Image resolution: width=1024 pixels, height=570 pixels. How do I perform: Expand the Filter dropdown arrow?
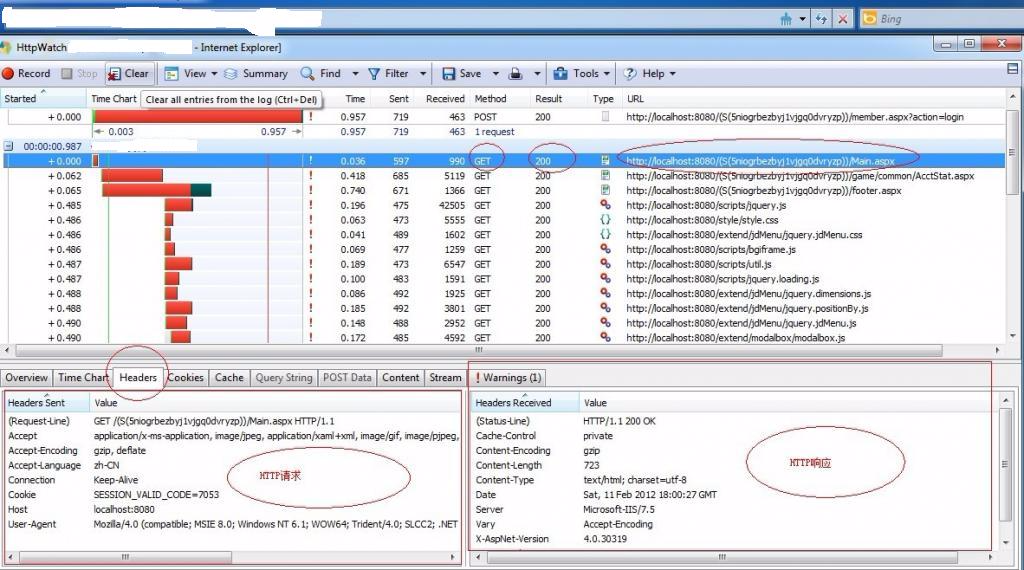coord(423,74)
